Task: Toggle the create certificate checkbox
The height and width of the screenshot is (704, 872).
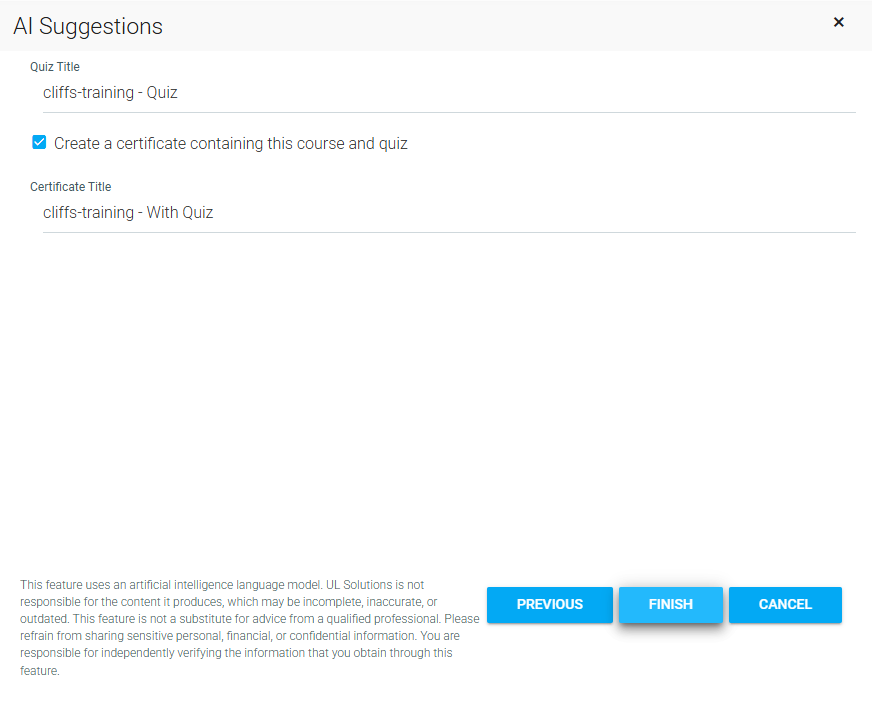Action: [39, 143]
